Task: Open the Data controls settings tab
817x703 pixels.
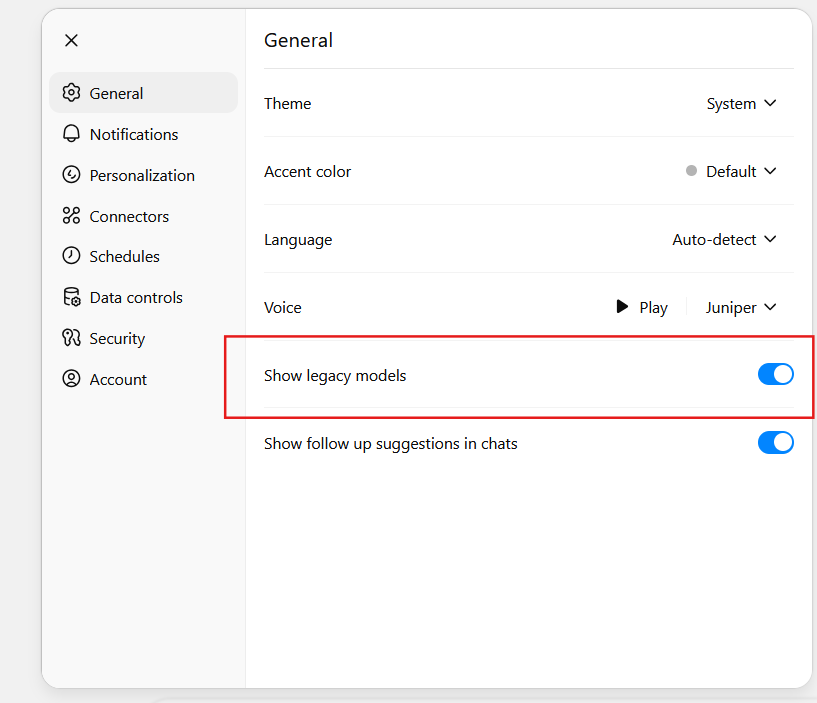Action: pos(136,297)
